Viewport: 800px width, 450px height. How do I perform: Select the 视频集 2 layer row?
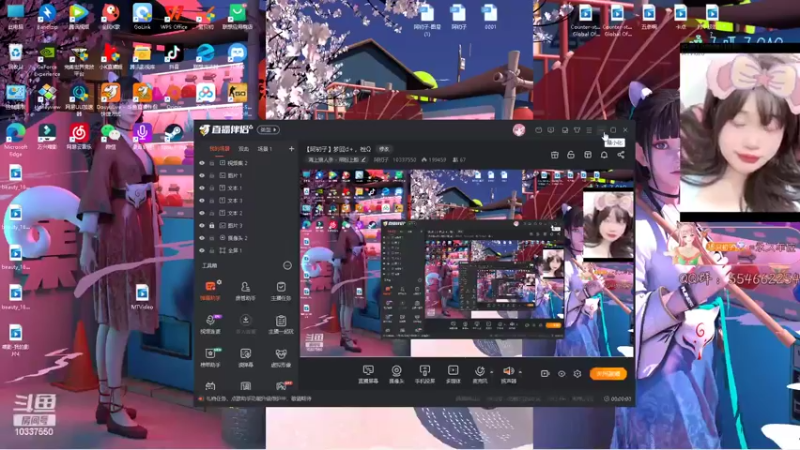247,163
